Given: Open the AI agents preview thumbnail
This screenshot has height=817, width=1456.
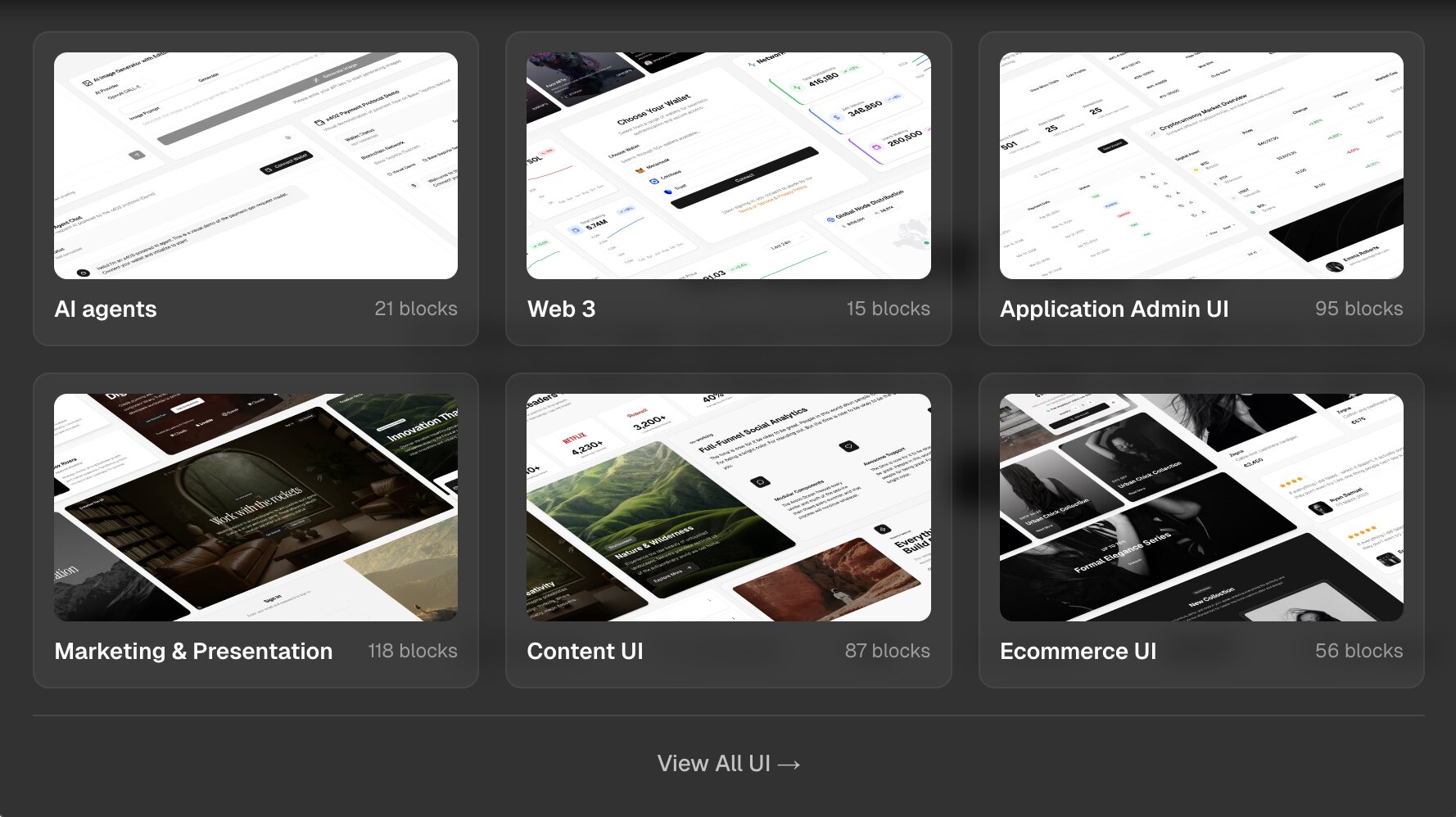Looking at the screenshot, I should tap(255, 166).
